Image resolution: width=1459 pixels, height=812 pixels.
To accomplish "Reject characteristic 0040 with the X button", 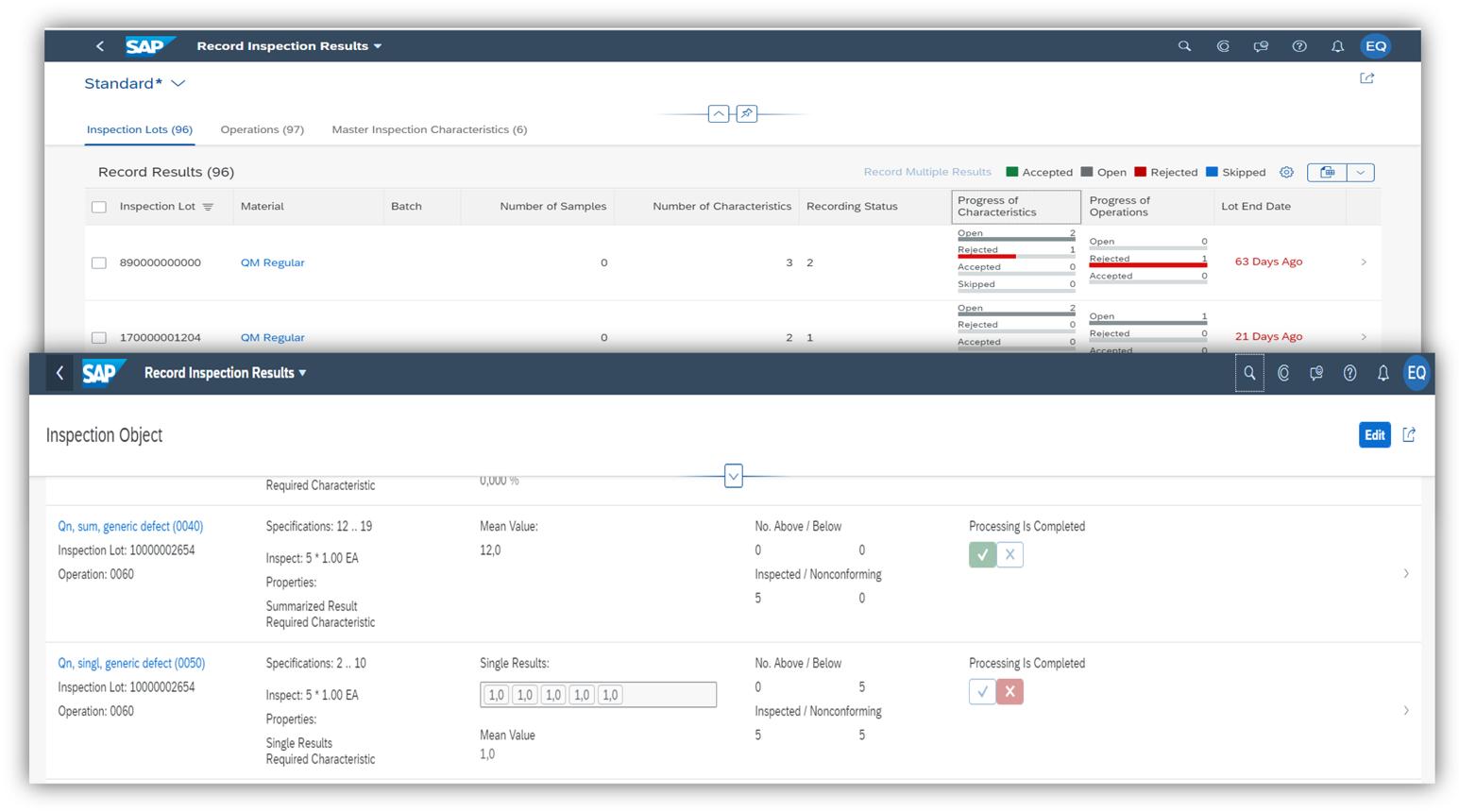I will pyautogui.click(x=1009, y=555).
